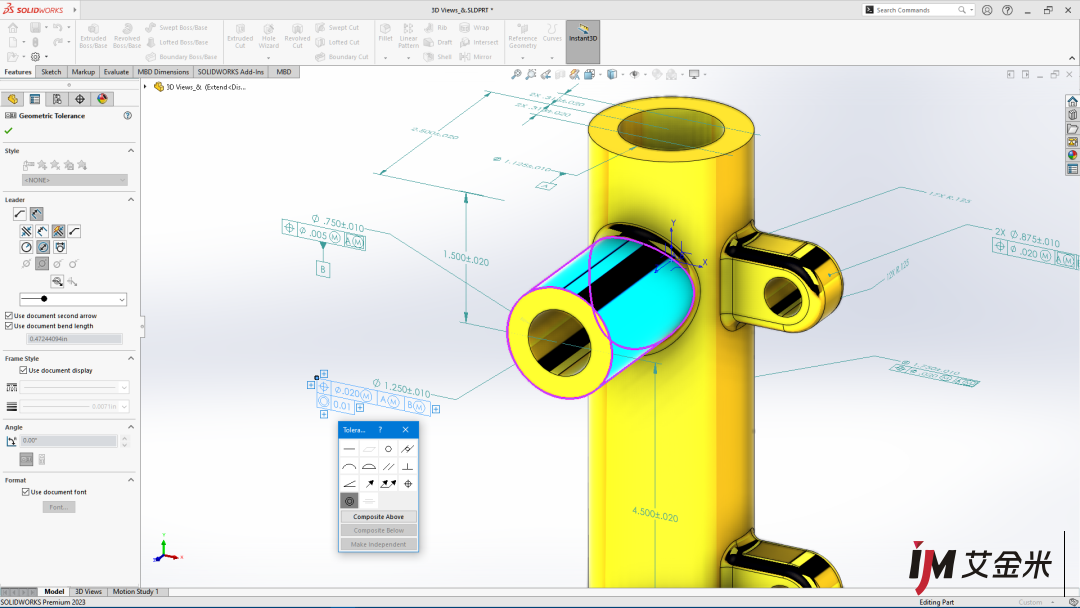Viewport: 1080px width, 608px height.
Task: Click the B datum label in viewport
Action: coord(322,269)
